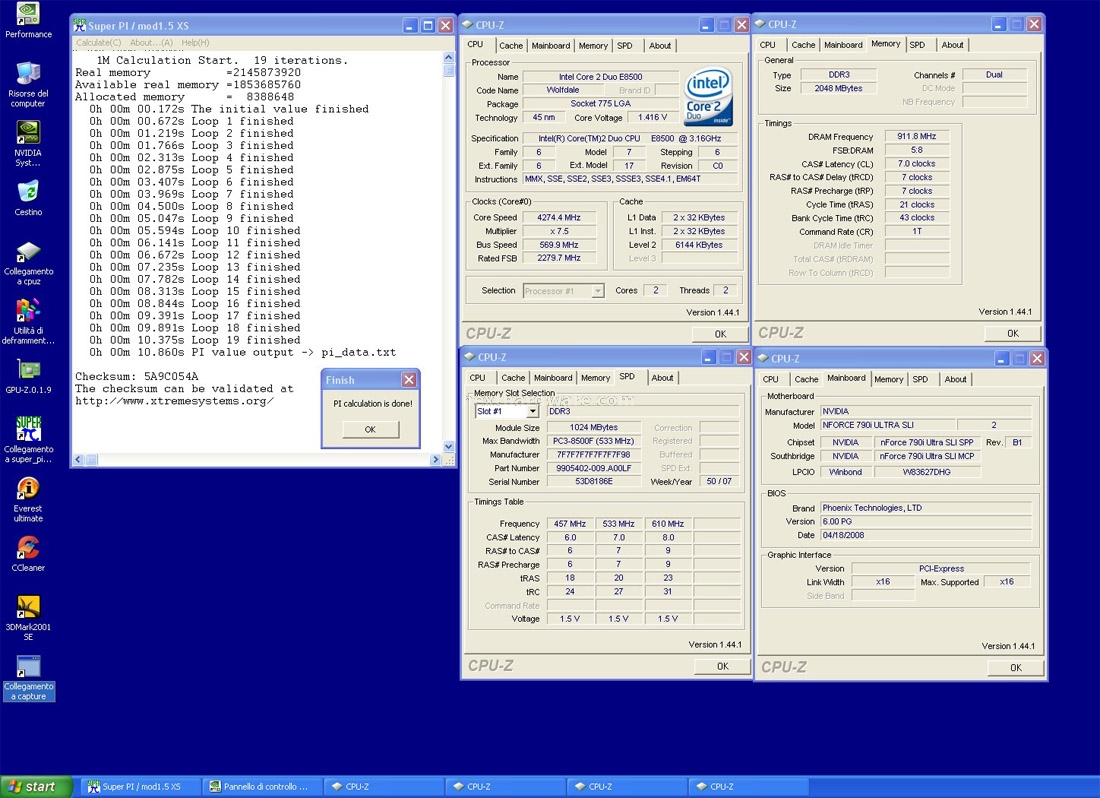This screenshot has width=1100, height=798.
Task: Open the Help(H) menu in Super PI
Action: coord(196,43)
